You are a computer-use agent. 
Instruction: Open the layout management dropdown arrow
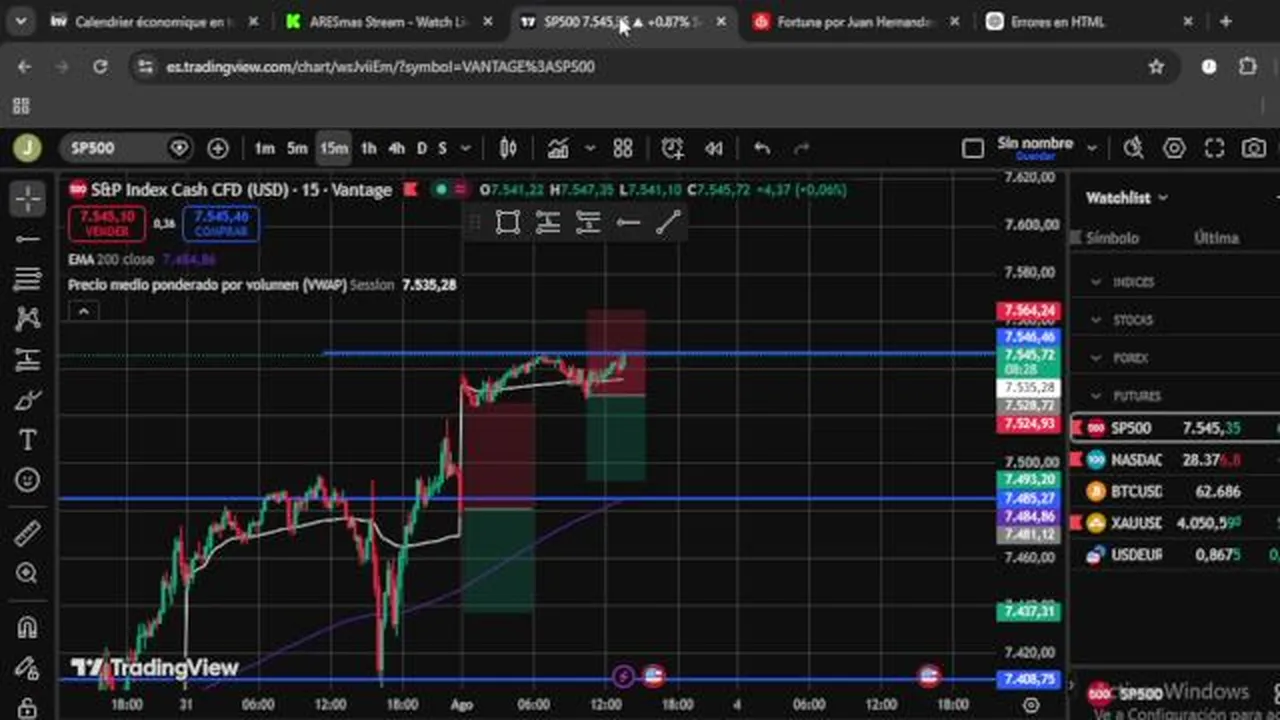click(x=1092, y=148)
